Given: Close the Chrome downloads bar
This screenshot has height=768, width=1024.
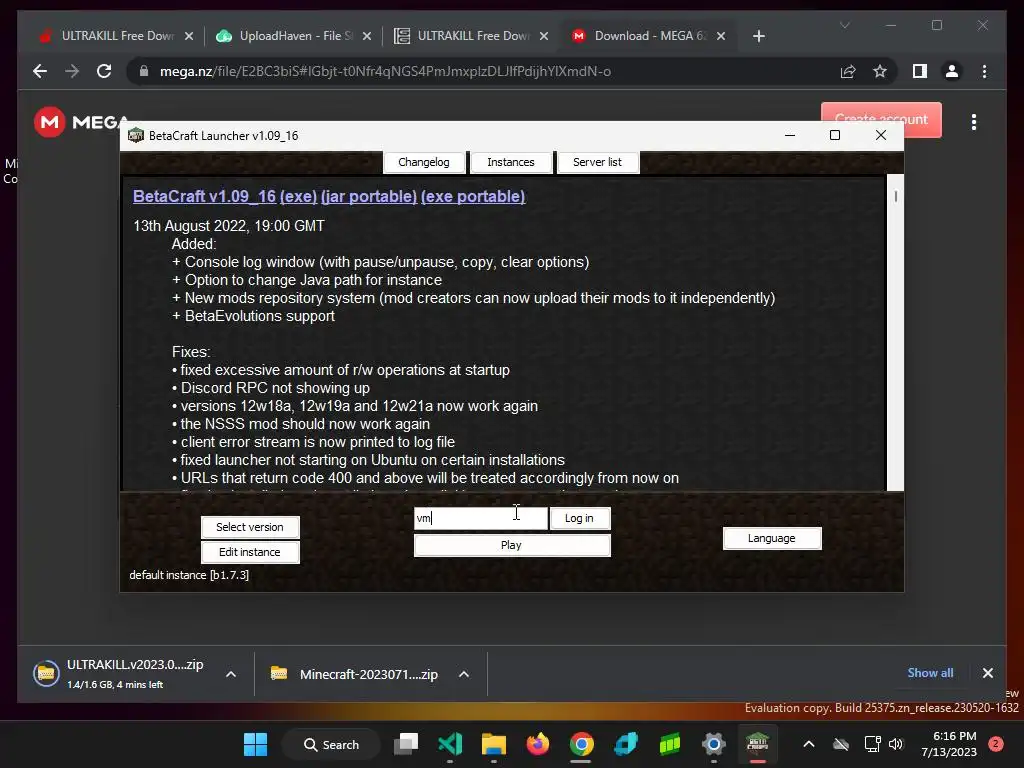Looking at the screenshot, I should click(x=987, y=673).
